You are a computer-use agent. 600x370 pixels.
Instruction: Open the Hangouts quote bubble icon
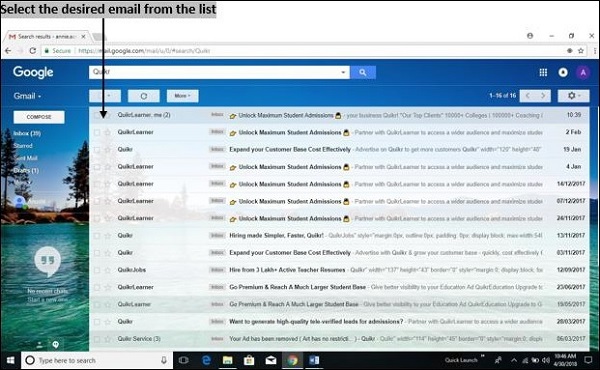coord(47,262)
